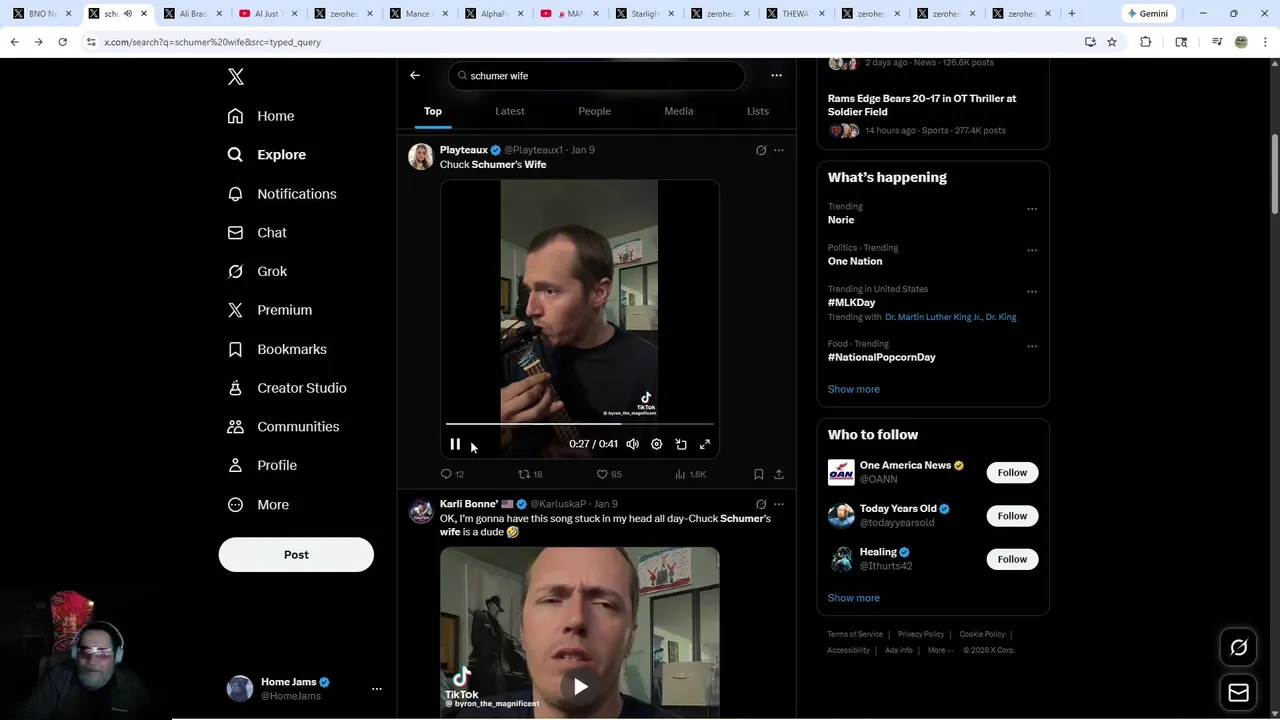Open Communities in the sidebar

click(x=283, y=426)
